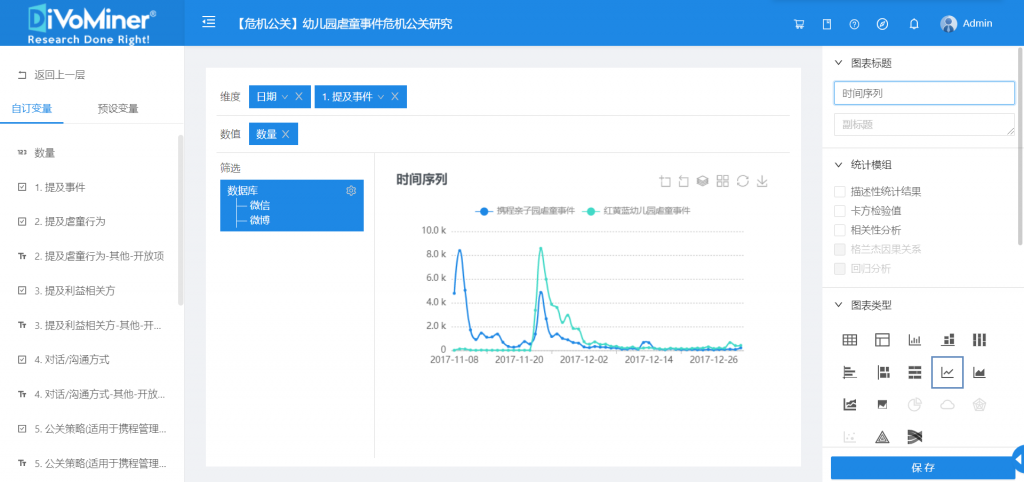The height and width of the screenshot is (482, 1024).
Task: Tick the 相关性分析 checkbox
Action: tap(840, 229)
